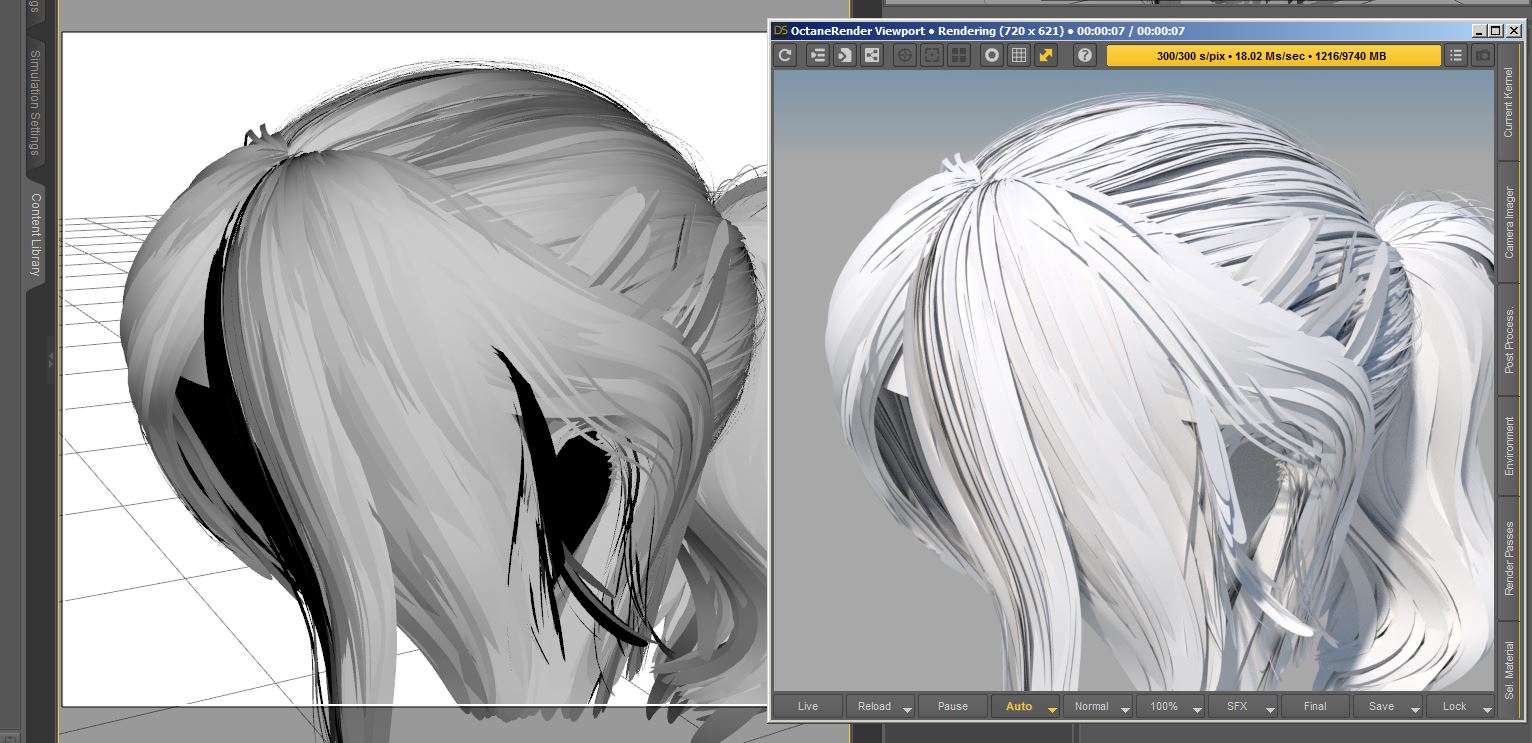Open the Post Process. side tab
Image resolution: width=1532 pixels, height=743 pixels.
(x=1509, y=340)
